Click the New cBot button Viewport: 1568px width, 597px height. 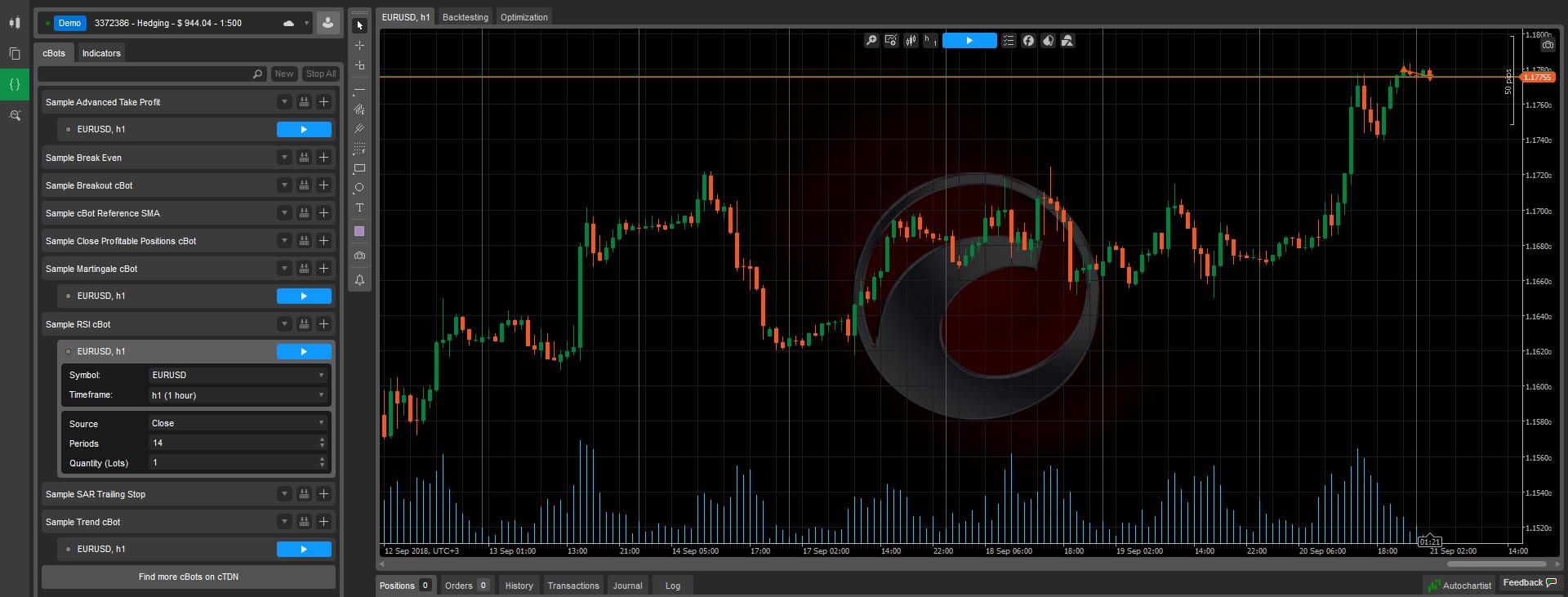pos(284,74)
